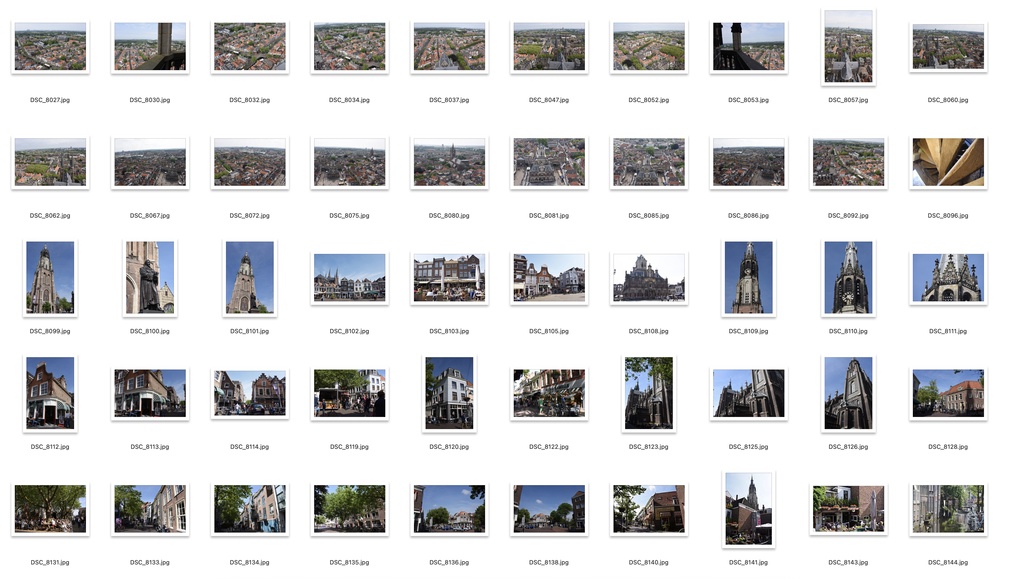
Task: Select the filename text DSC_8125.jpg
Action: point(748,446)
